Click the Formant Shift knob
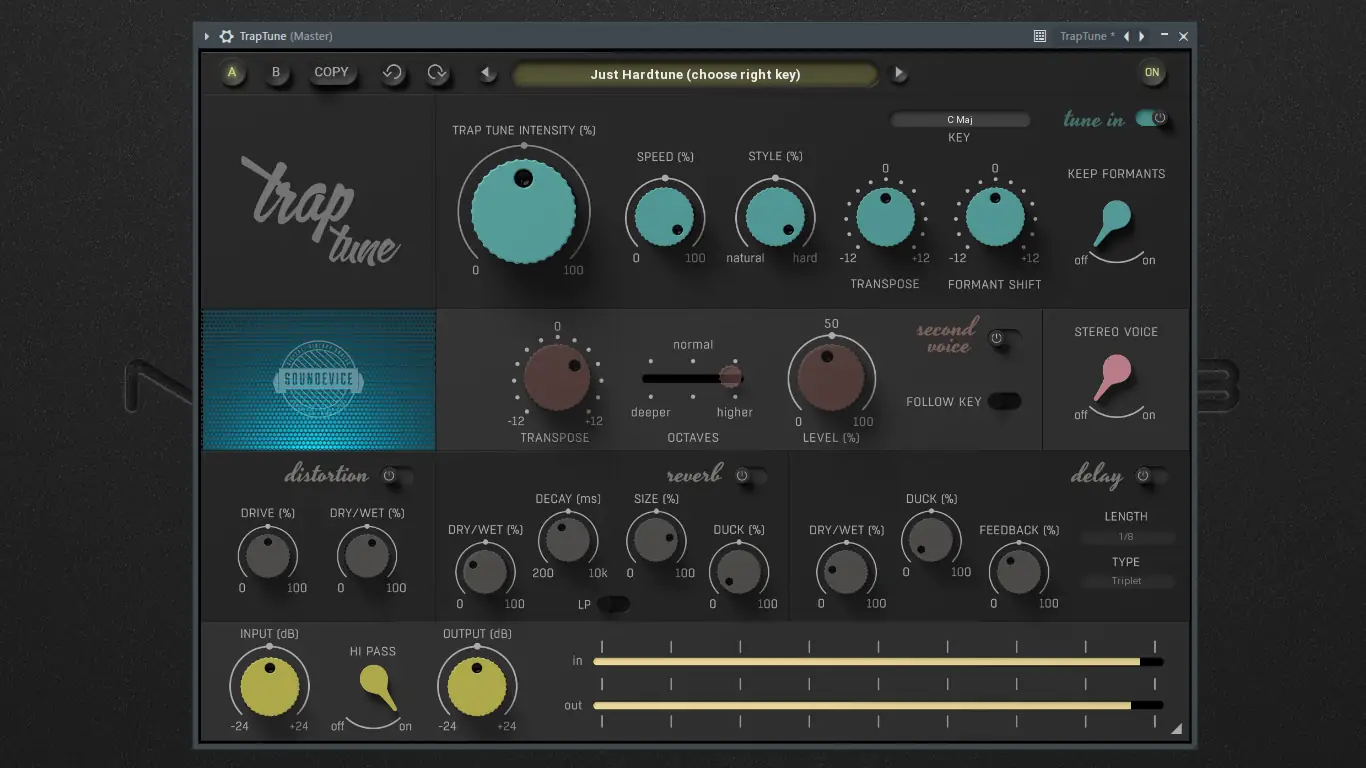This screenshot has height=768, width=1366. coord(995,216)
